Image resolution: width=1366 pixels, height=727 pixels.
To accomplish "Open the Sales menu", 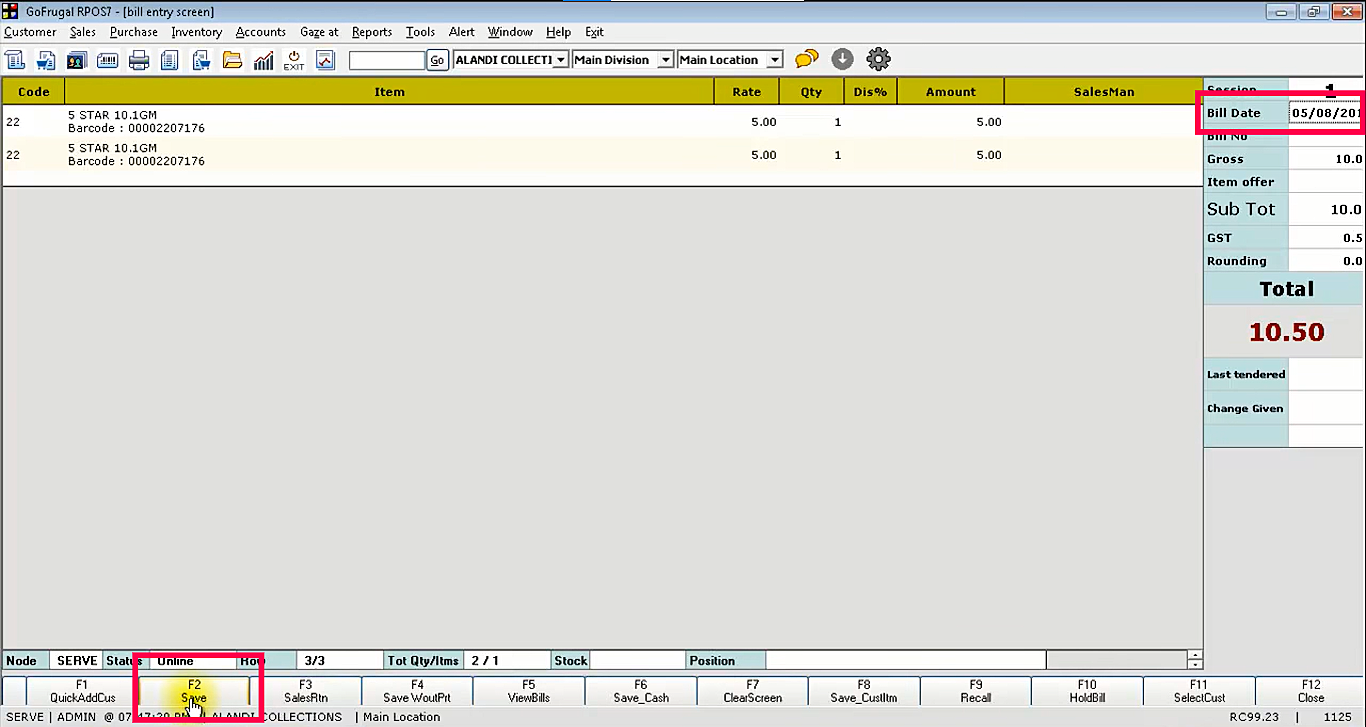I will (83, 32).
